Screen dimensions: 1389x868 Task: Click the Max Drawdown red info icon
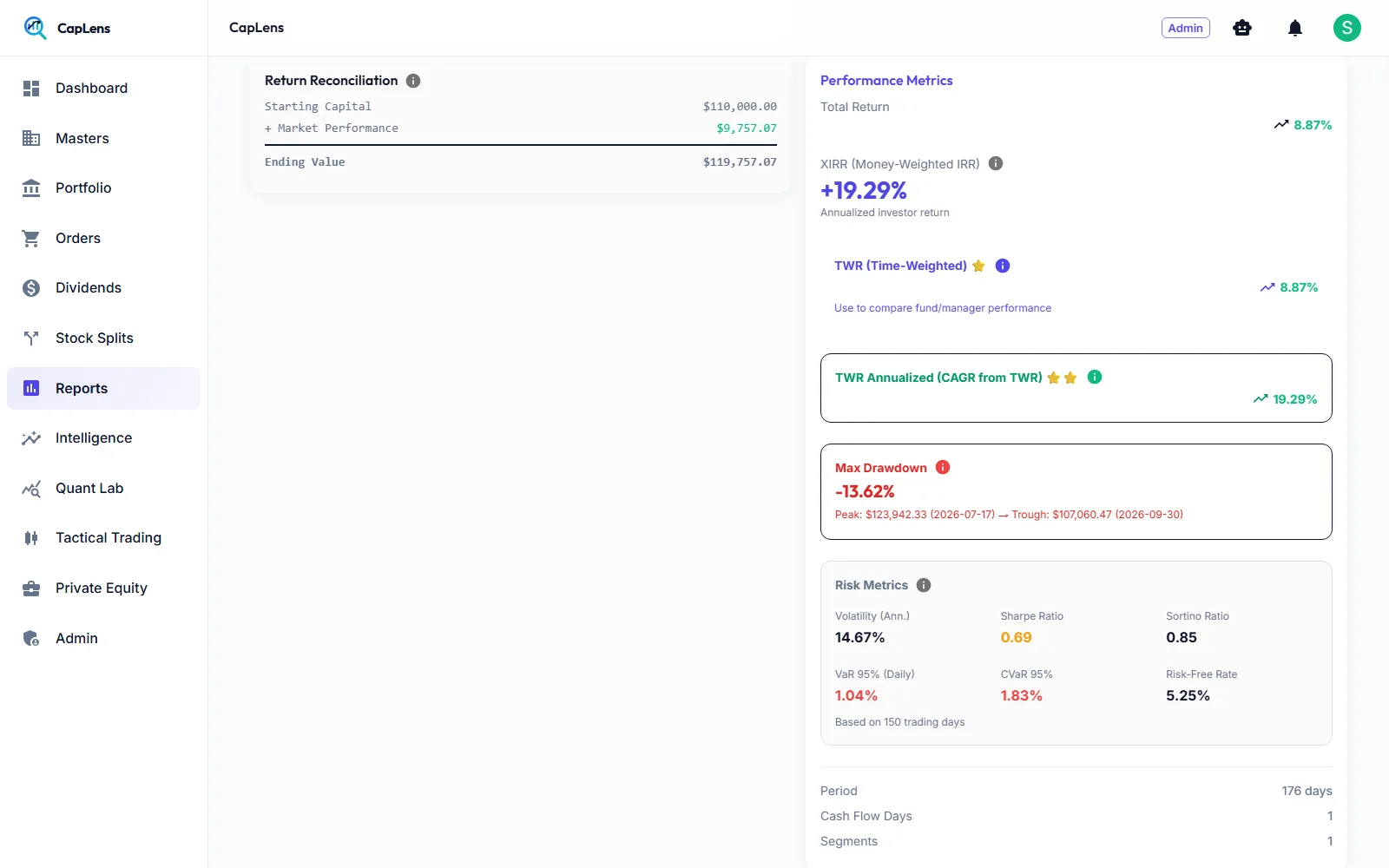coord(943,467)
